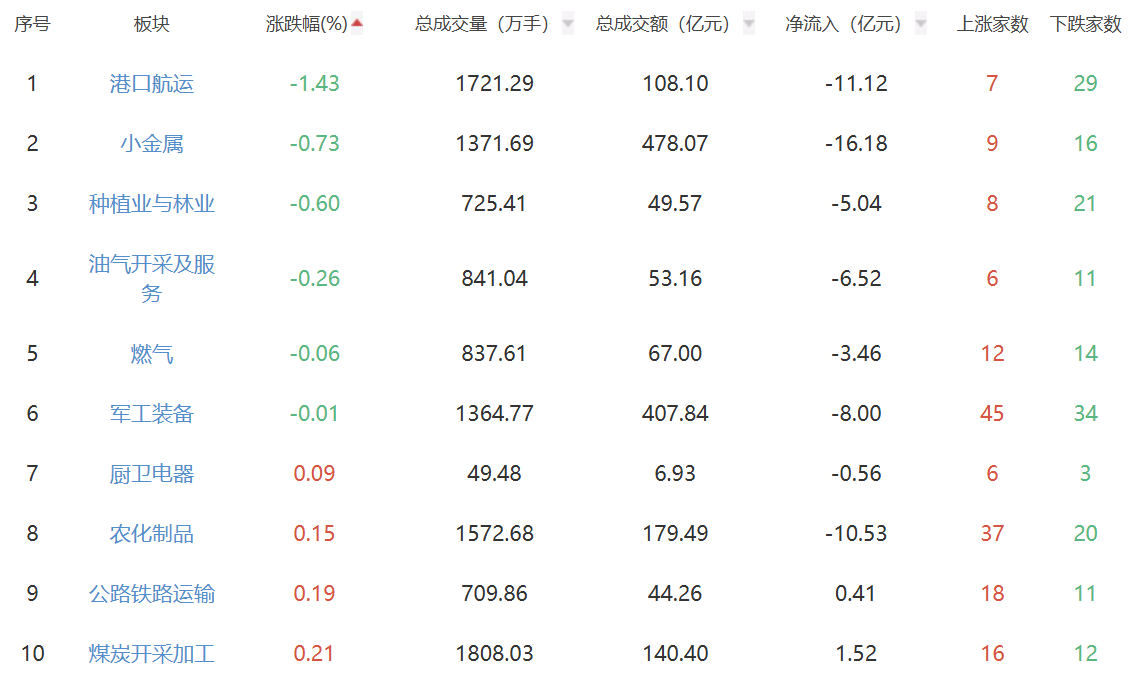
Task: Click the red sort arrow beside 涨跌幅(%)
Action: click(357, 23)
